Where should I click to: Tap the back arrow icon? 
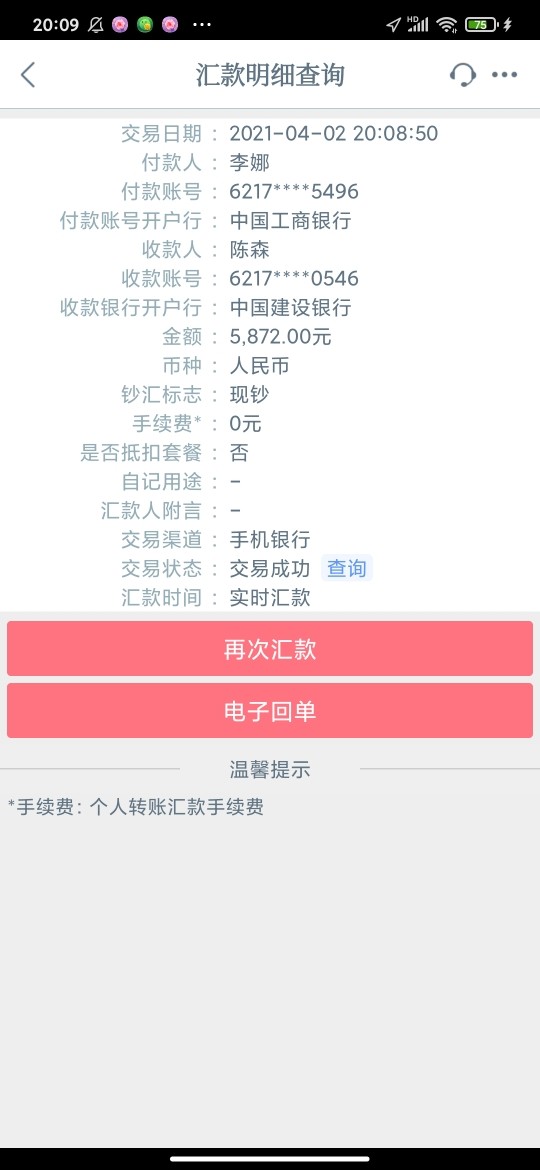28,75
